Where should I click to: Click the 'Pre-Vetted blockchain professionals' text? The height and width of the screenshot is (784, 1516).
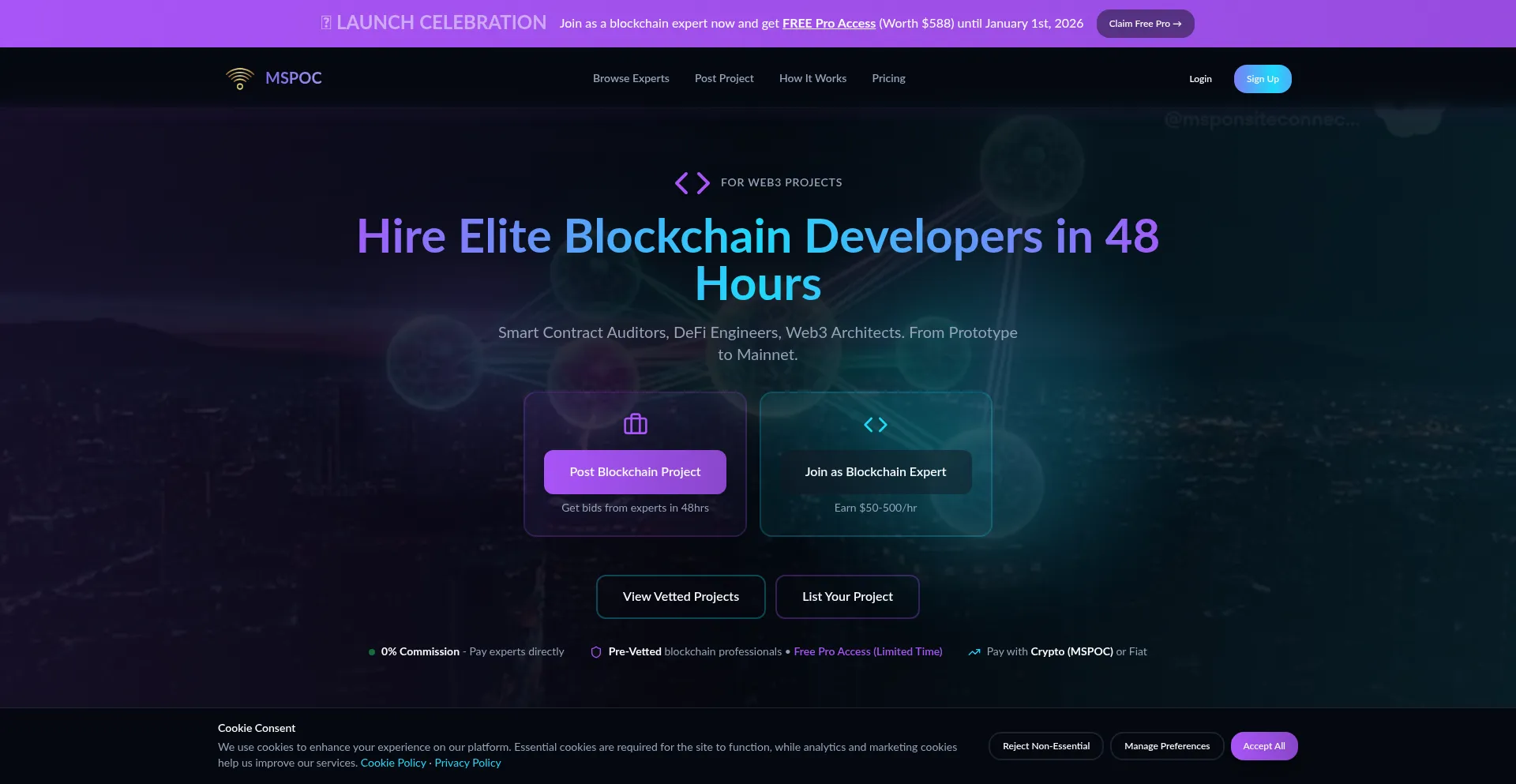695,652
